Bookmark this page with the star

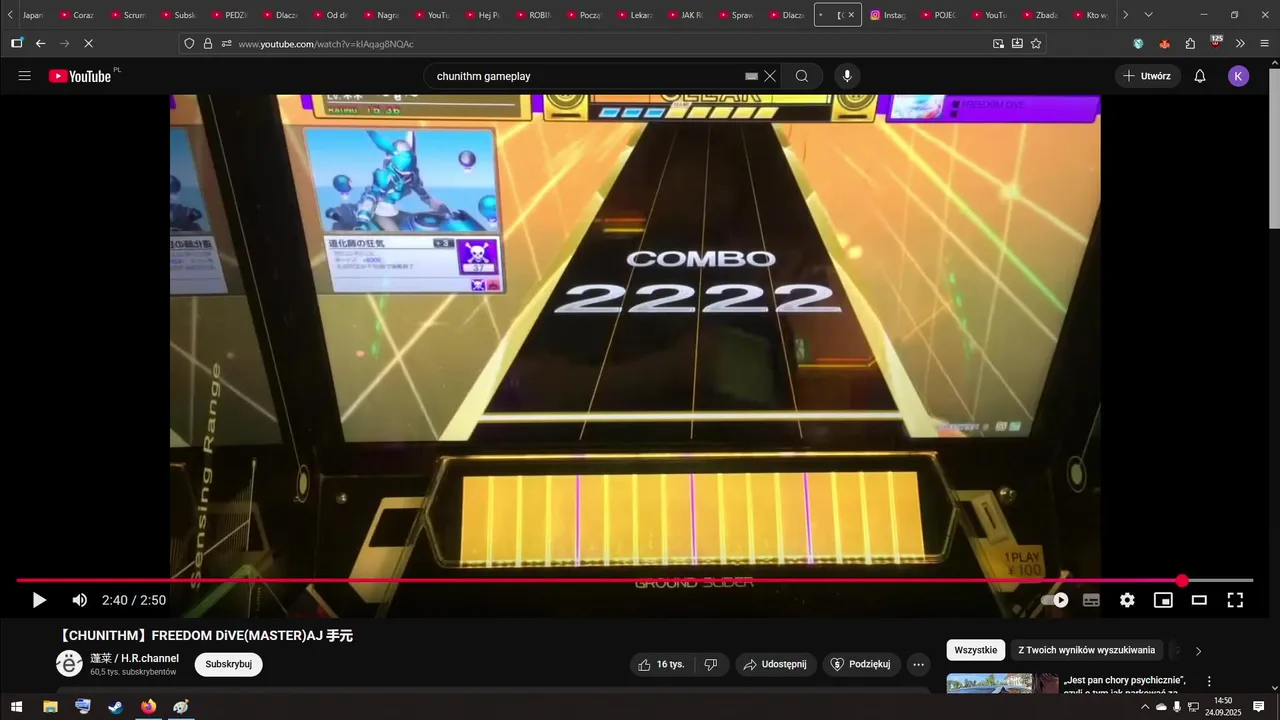click(1036, 44)
